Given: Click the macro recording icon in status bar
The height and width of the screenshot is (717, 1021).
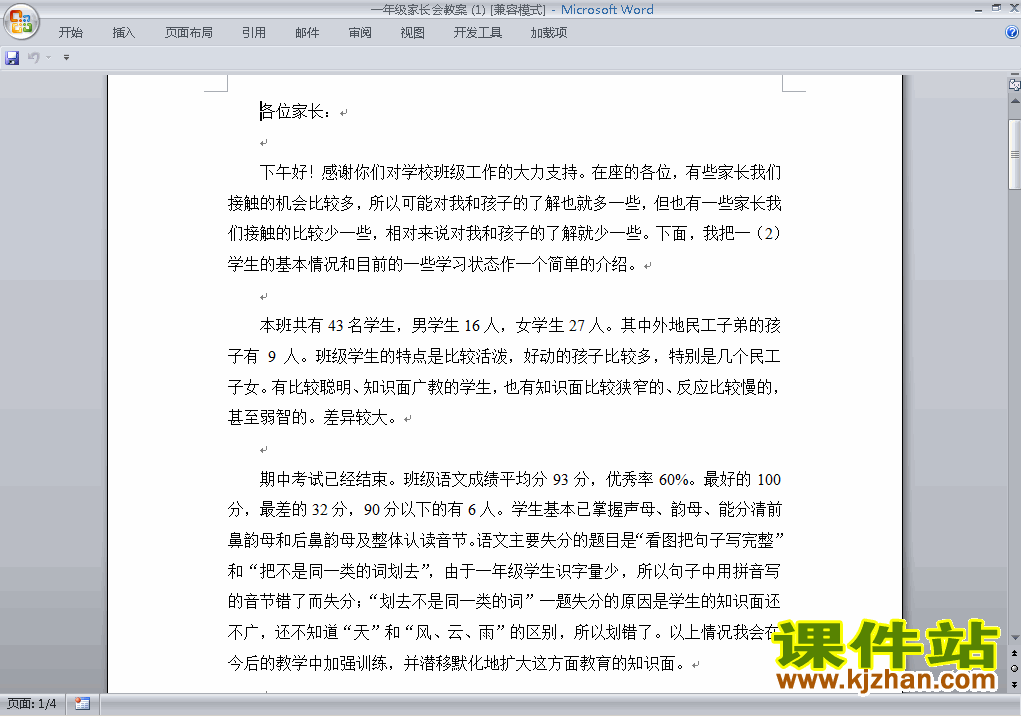Looking at the screenshot, I should (x=82, y=704).
